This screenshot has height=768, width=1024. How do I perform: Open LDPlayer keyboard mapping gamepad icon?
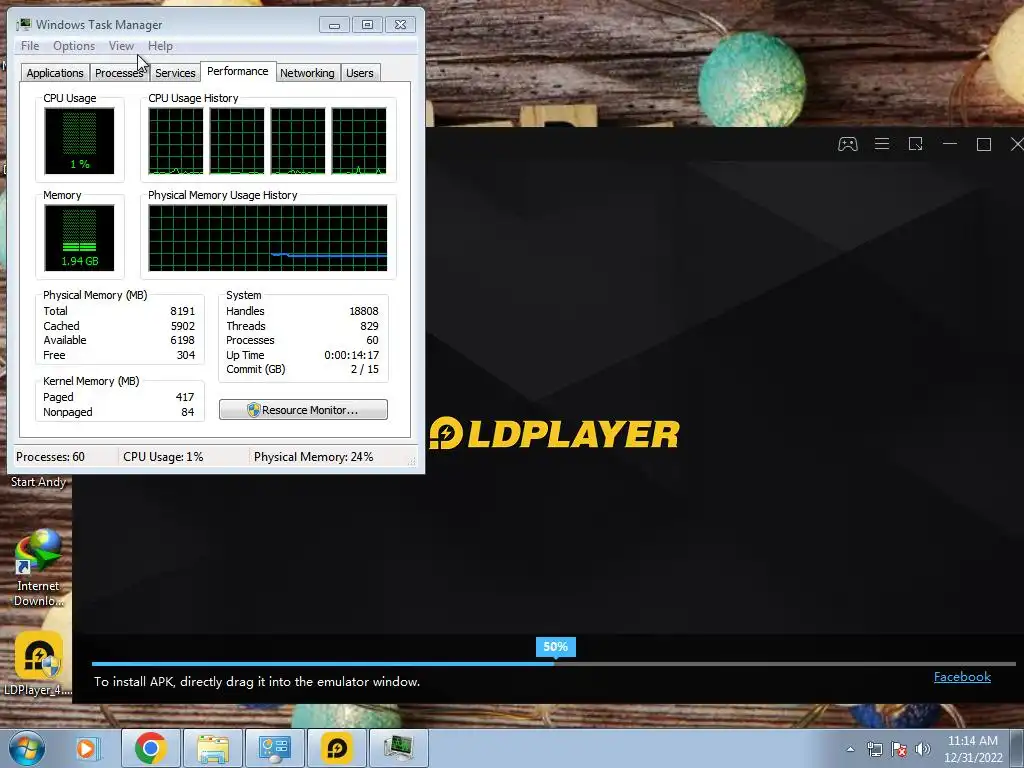847,144
